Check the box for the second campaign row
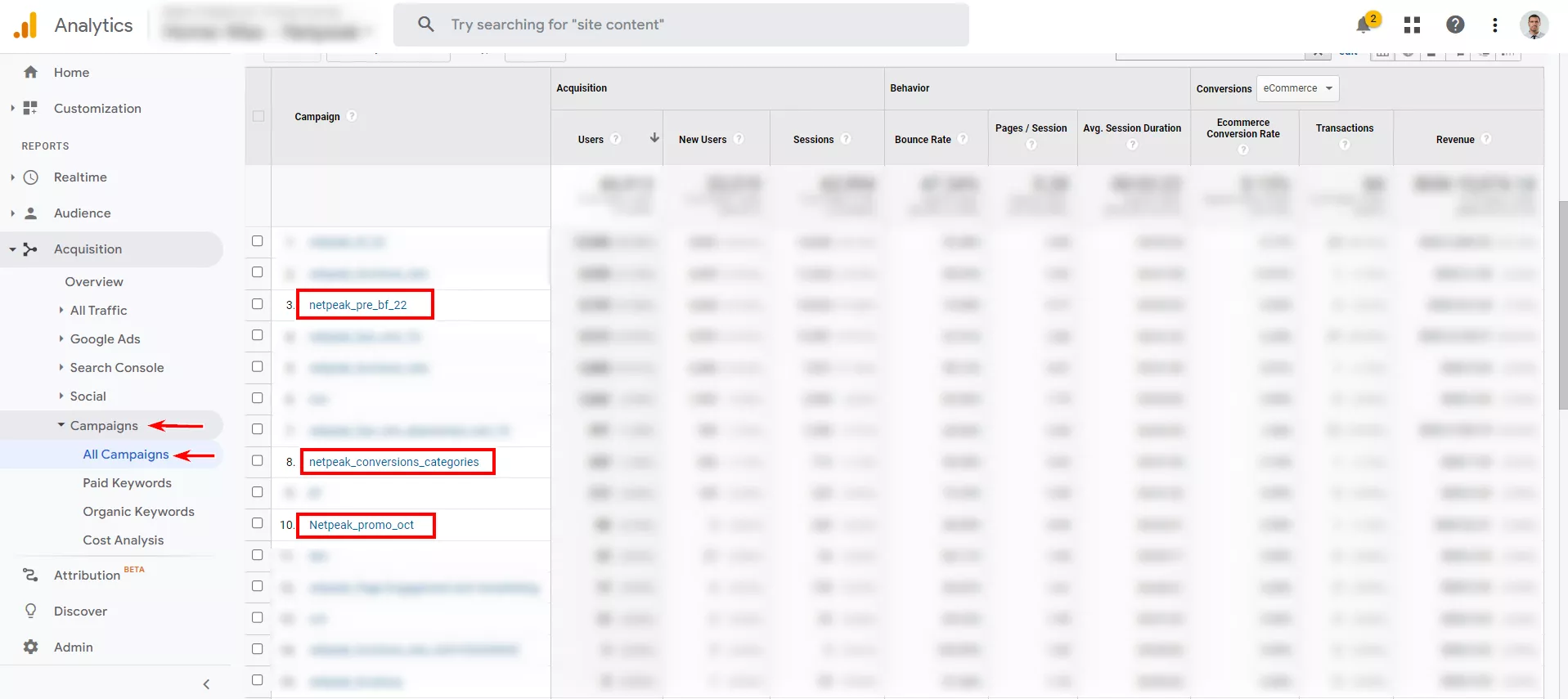Viewport: 1568px width, 699px height. (258, 271)
